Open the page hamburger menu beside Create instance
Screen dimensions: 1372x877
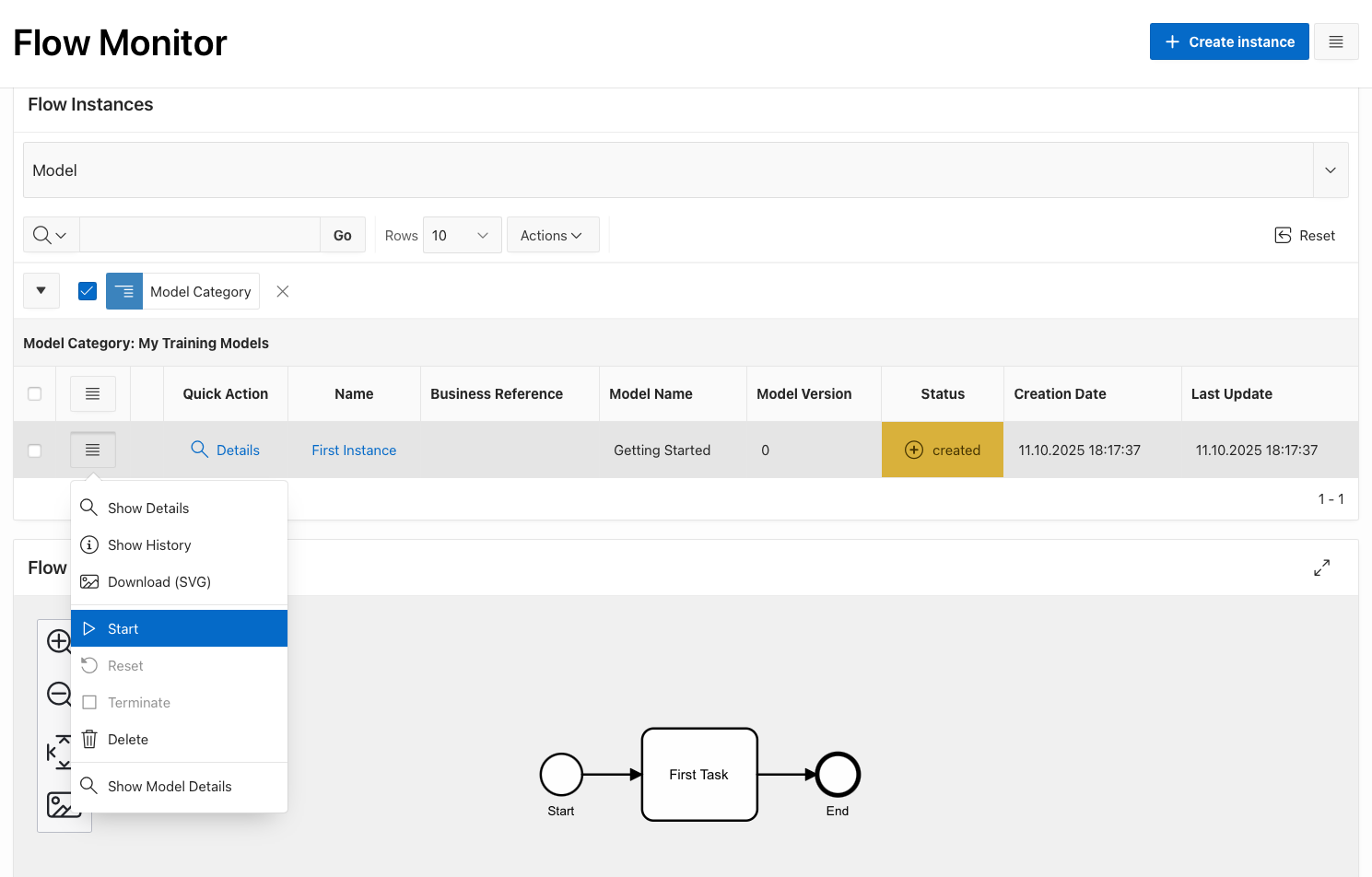1335,41
